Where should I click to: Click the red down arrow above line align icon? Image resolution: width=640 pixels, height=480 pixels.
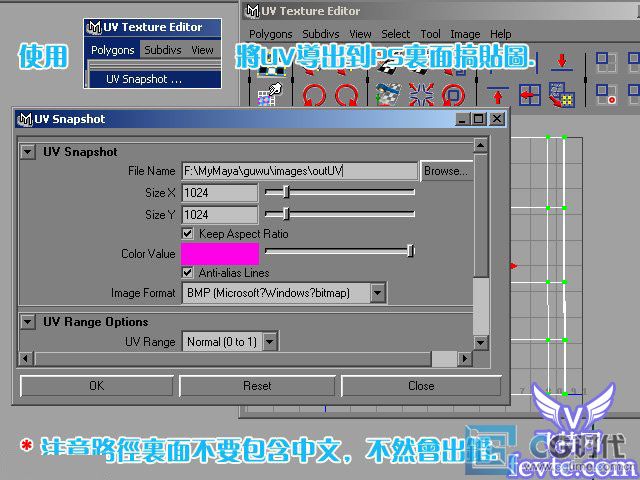tap(562, 62)
